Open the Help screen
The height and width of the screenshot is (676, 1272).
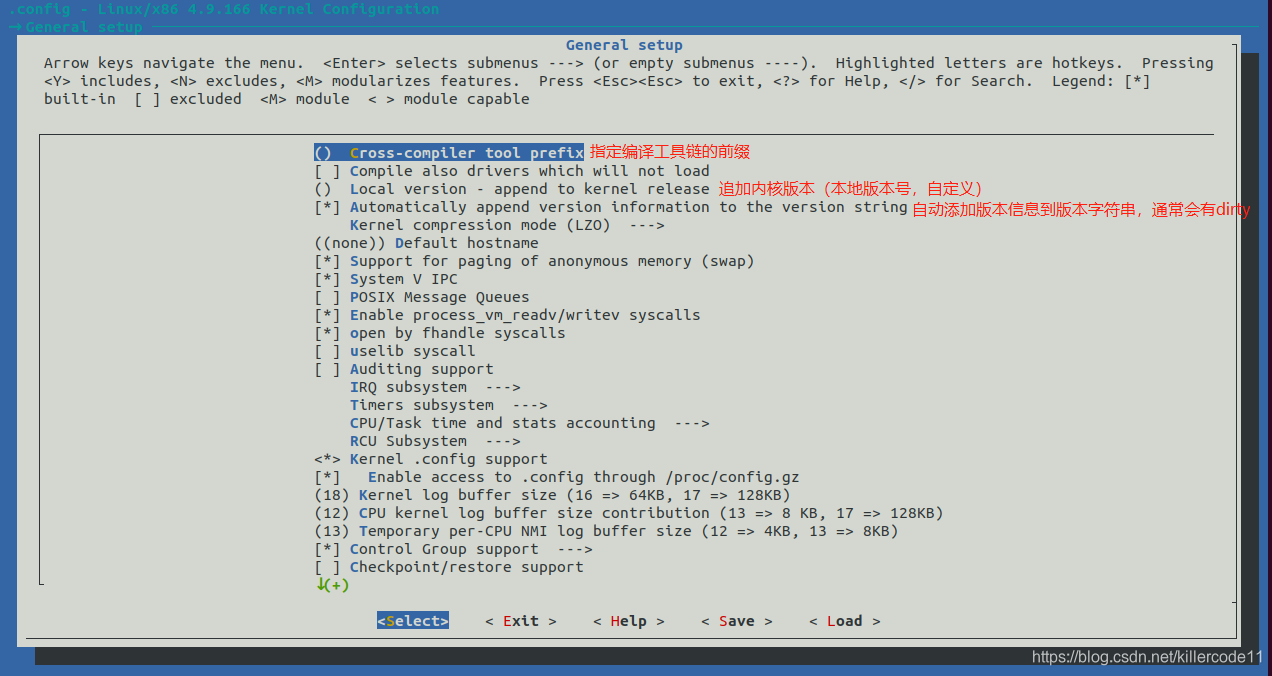(x=628, y=620)
